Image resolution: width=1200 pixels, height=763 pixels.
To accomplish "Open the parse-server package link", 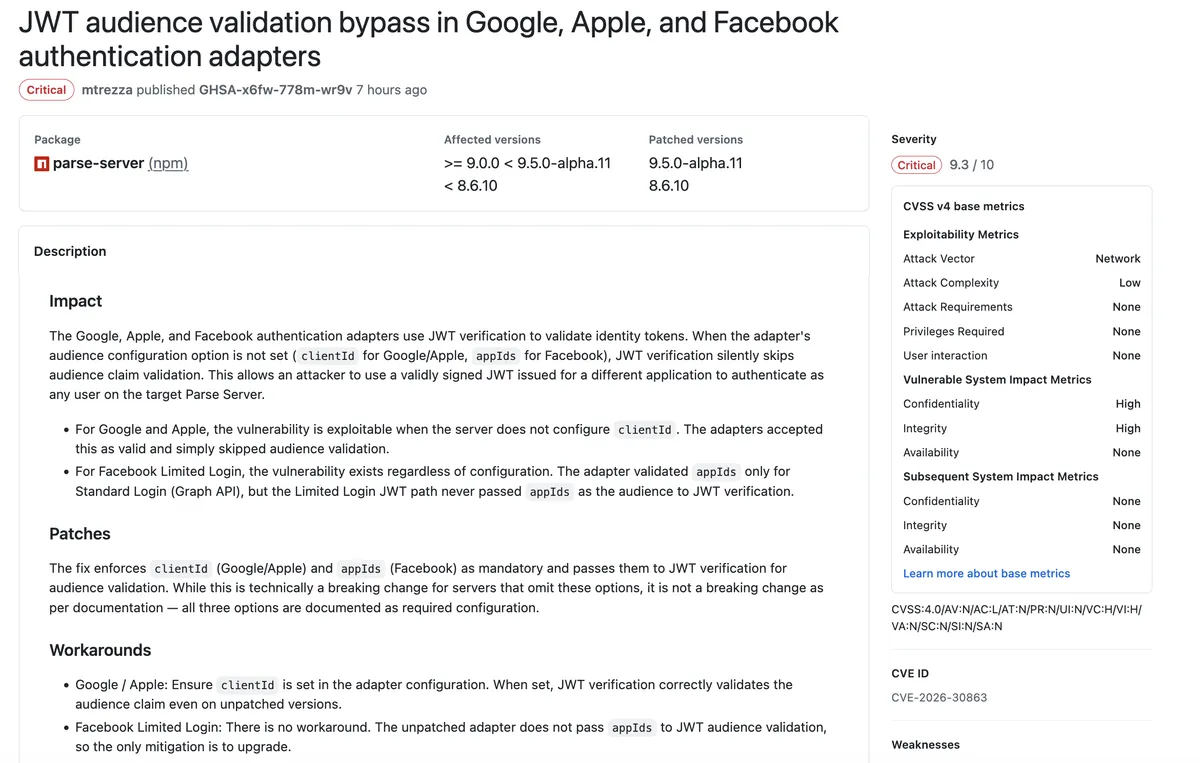I will [x=98, y=163].
